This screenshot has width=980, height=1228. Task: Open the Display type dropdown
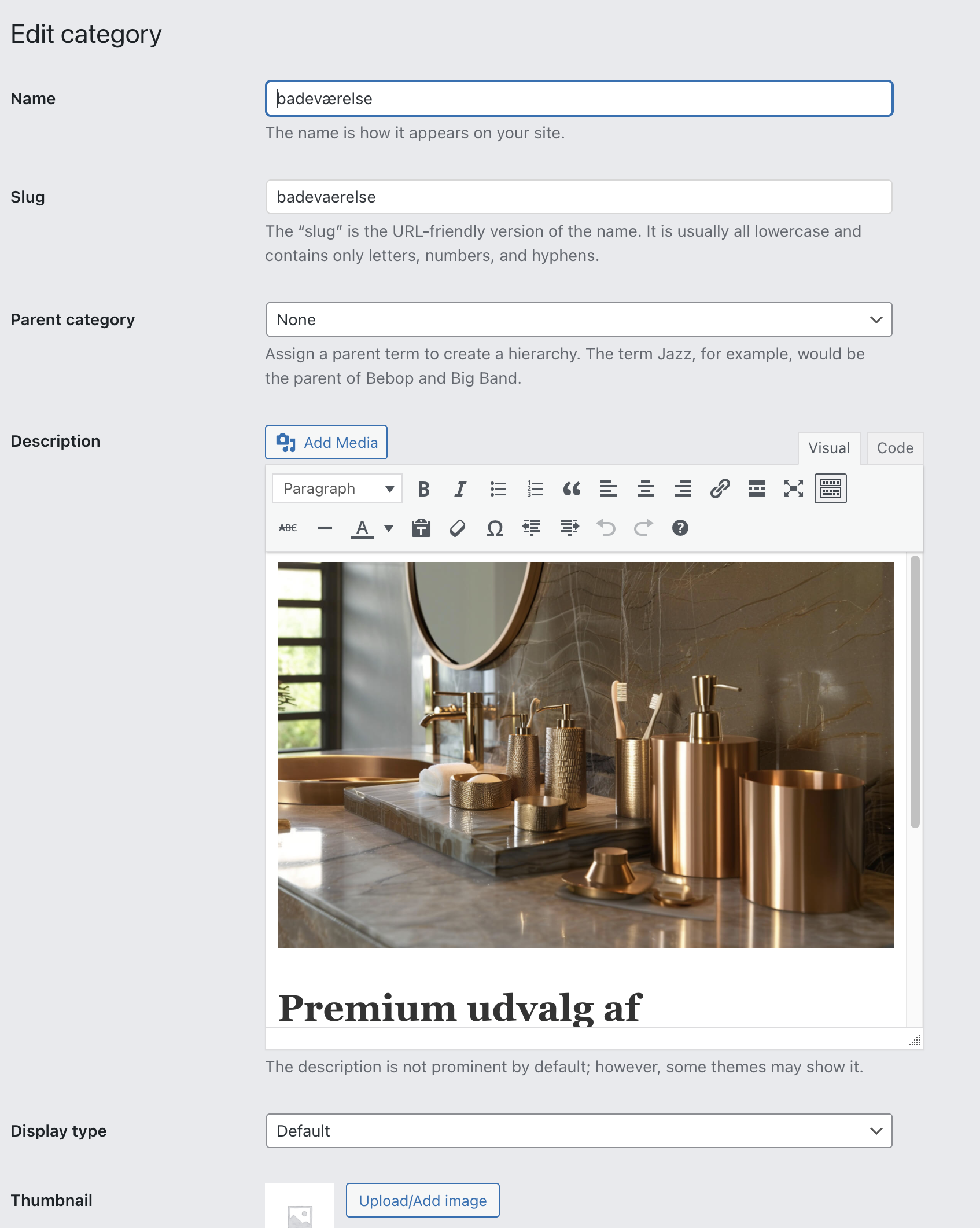point(579,1131)
